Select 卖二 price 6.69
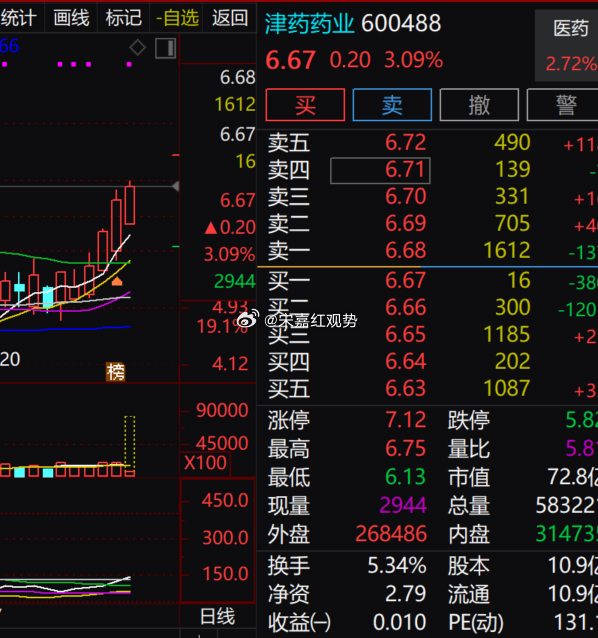 click(406, 223)
